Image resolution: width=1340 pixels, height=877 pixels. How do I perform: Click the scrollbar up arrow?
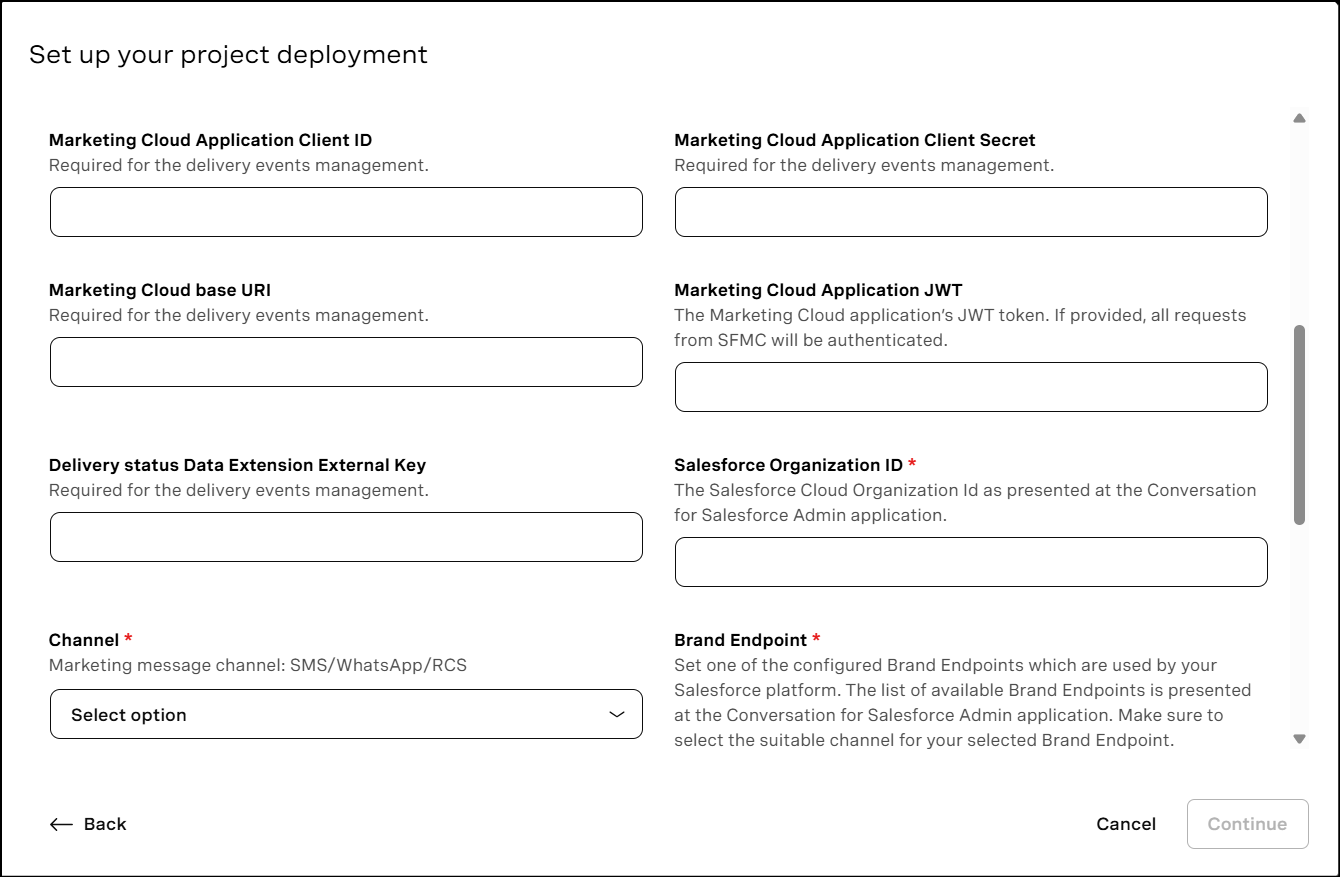point(1299,118)
